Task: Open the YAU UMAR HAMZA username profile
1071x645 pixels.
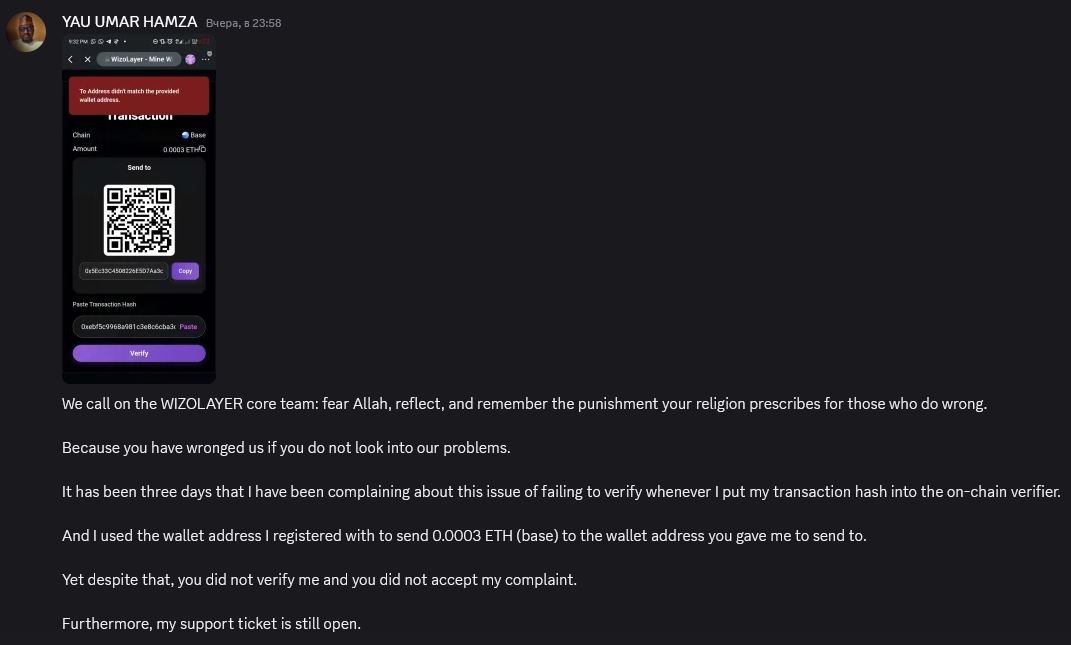Action: (129, 22)
